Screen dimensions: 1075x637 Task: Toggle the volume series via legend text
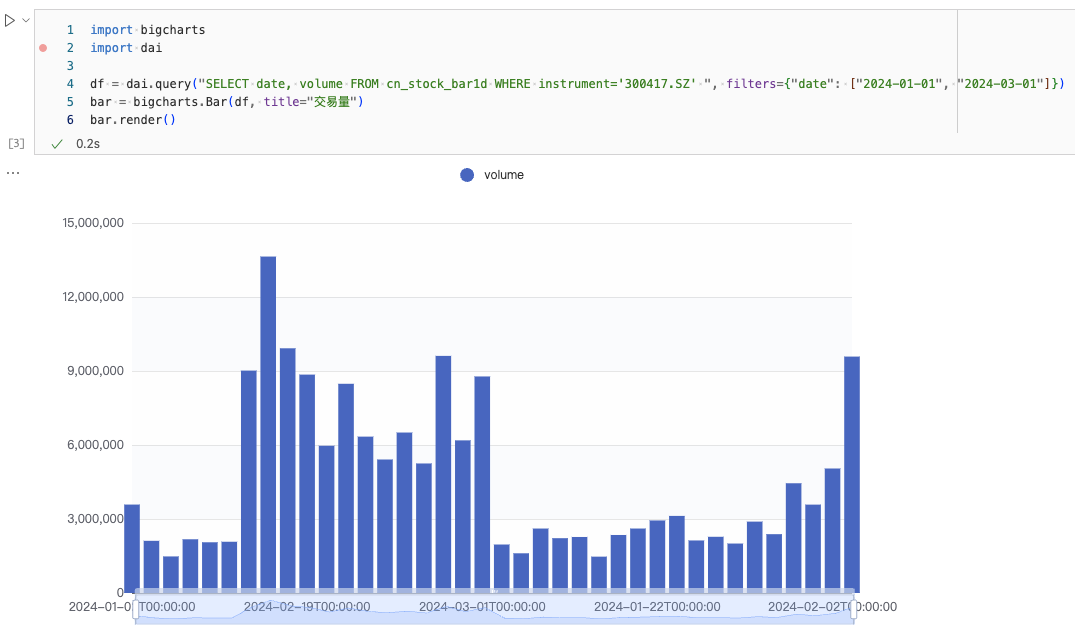point(503,175)
